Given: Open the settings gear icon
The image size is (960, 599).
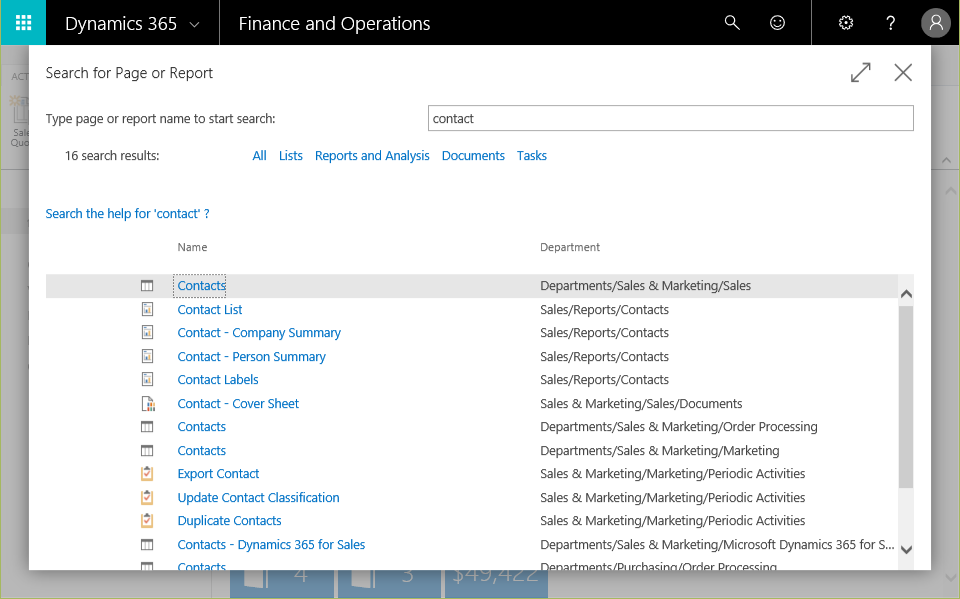Looking at the screenshot, I should click(x=846, y=23).
